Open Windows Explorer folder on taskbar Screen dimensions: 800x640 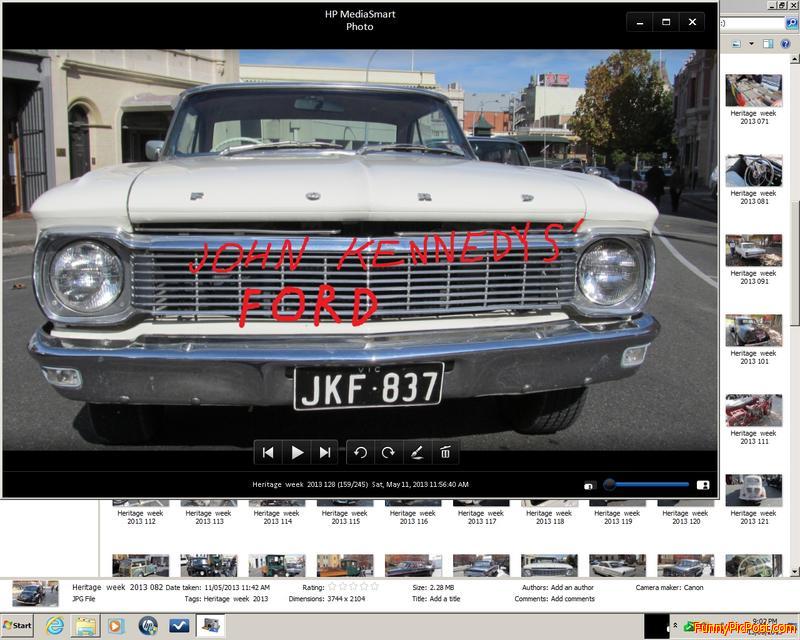point(86,626)
